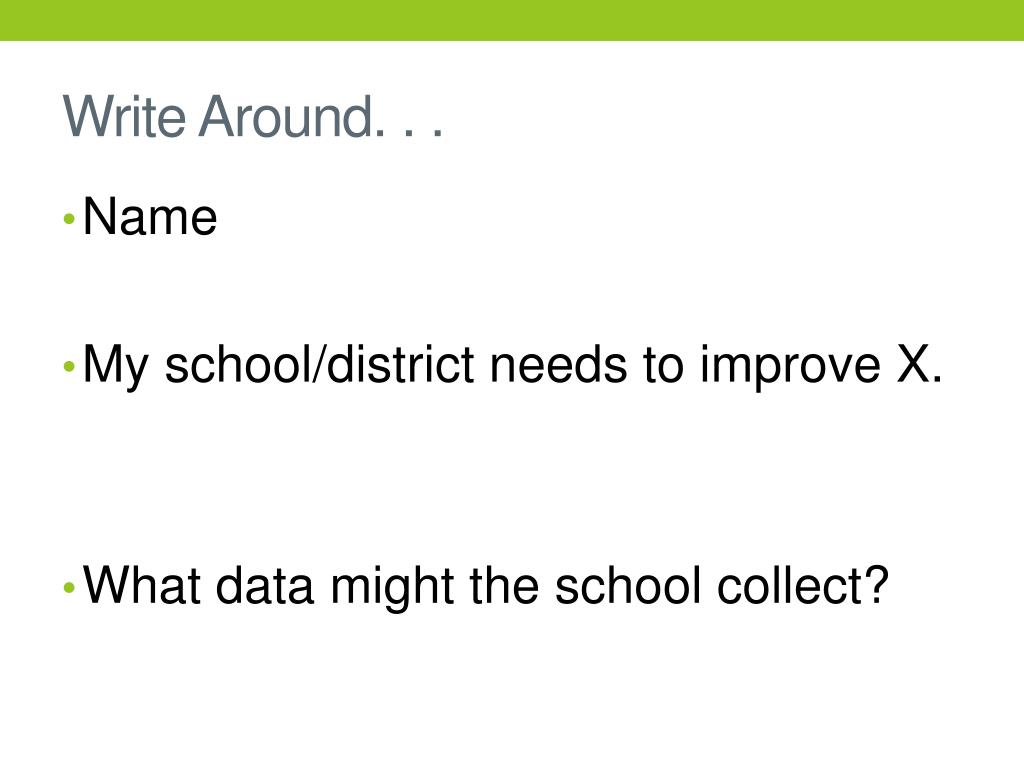Click the word Write in title
Screen dimensions: 1024x768
point(124,116)
